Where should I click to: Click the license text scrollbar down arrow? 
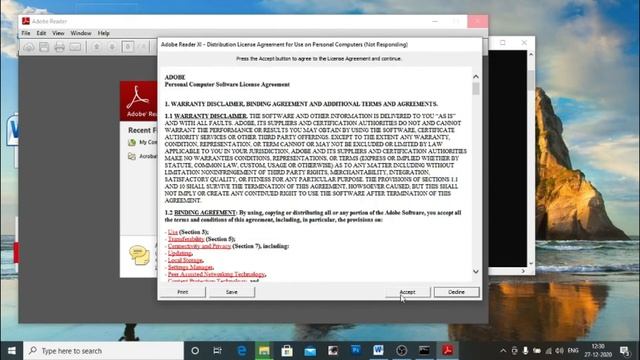tap(476, 271)
